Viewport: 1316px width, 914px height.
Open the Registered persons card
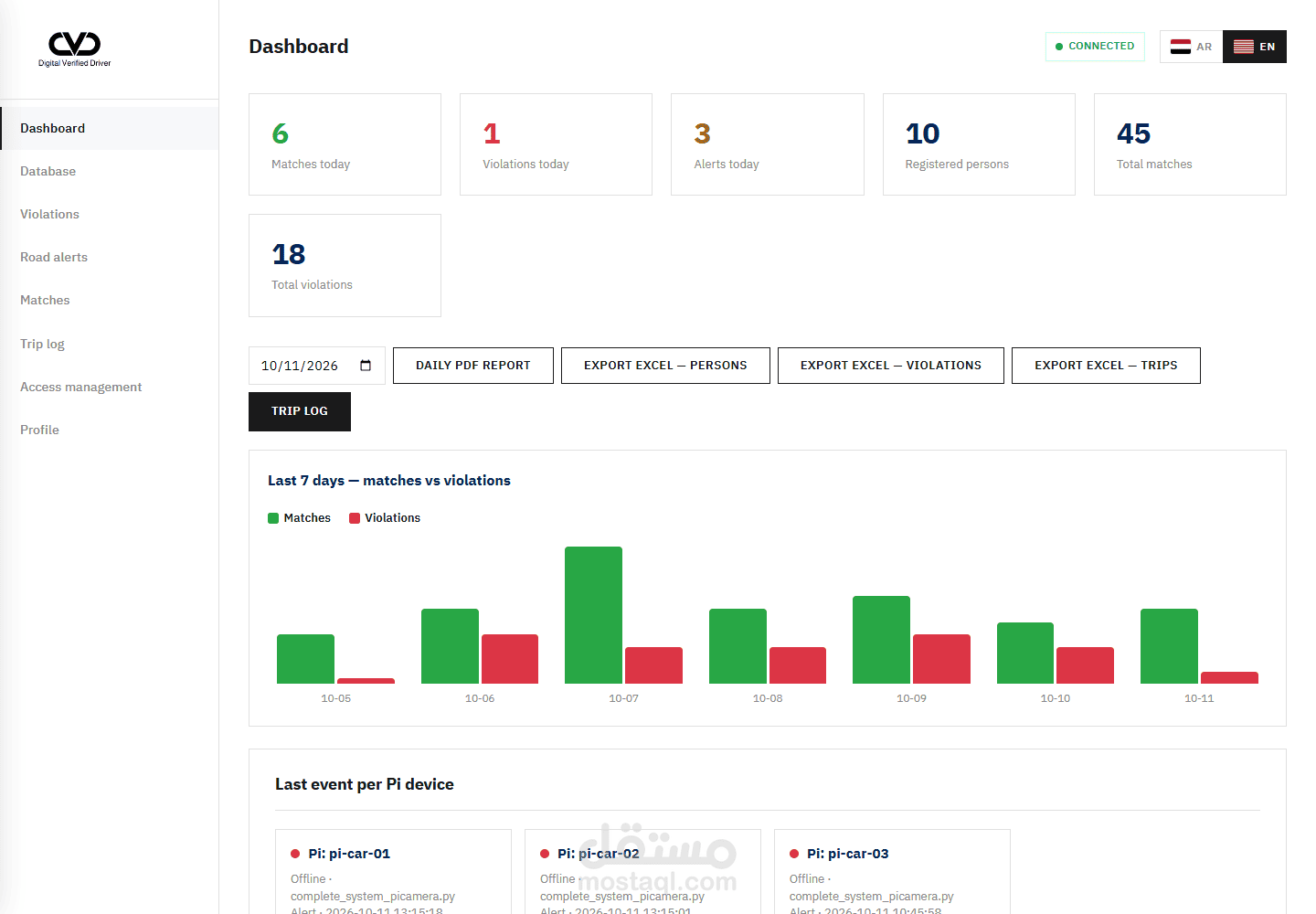coord(979,144)
